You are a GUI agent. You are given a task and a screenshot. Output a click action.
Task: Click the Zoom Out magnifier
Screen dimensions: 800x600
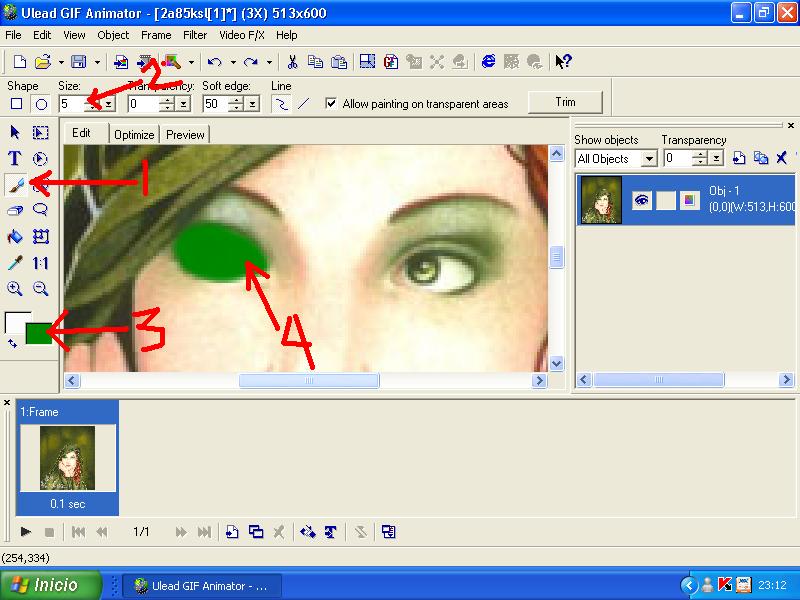click(x=40, y=288)
